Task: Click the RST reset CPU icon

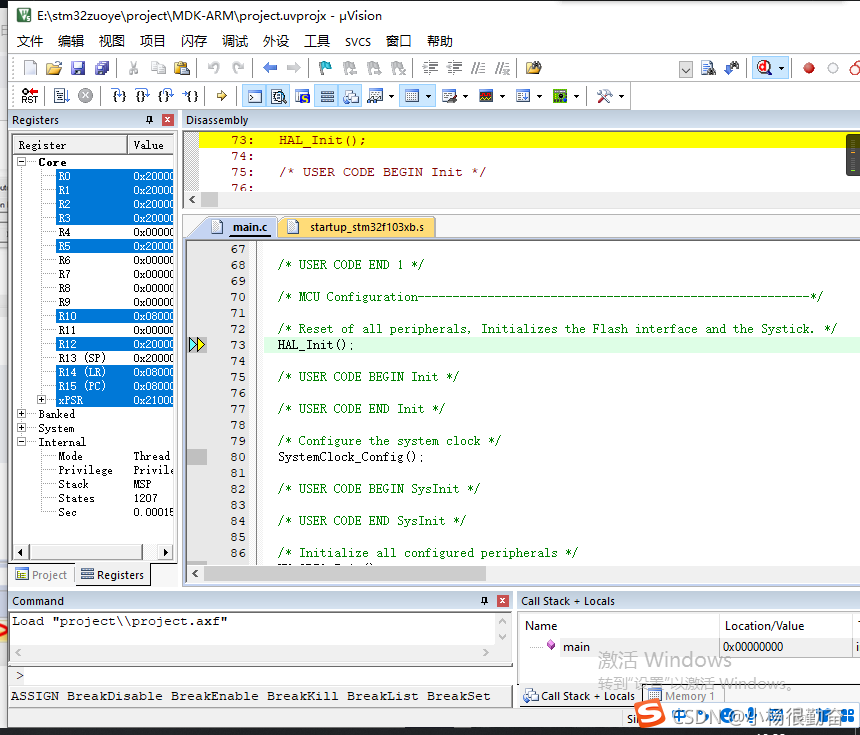Action: 30,96
